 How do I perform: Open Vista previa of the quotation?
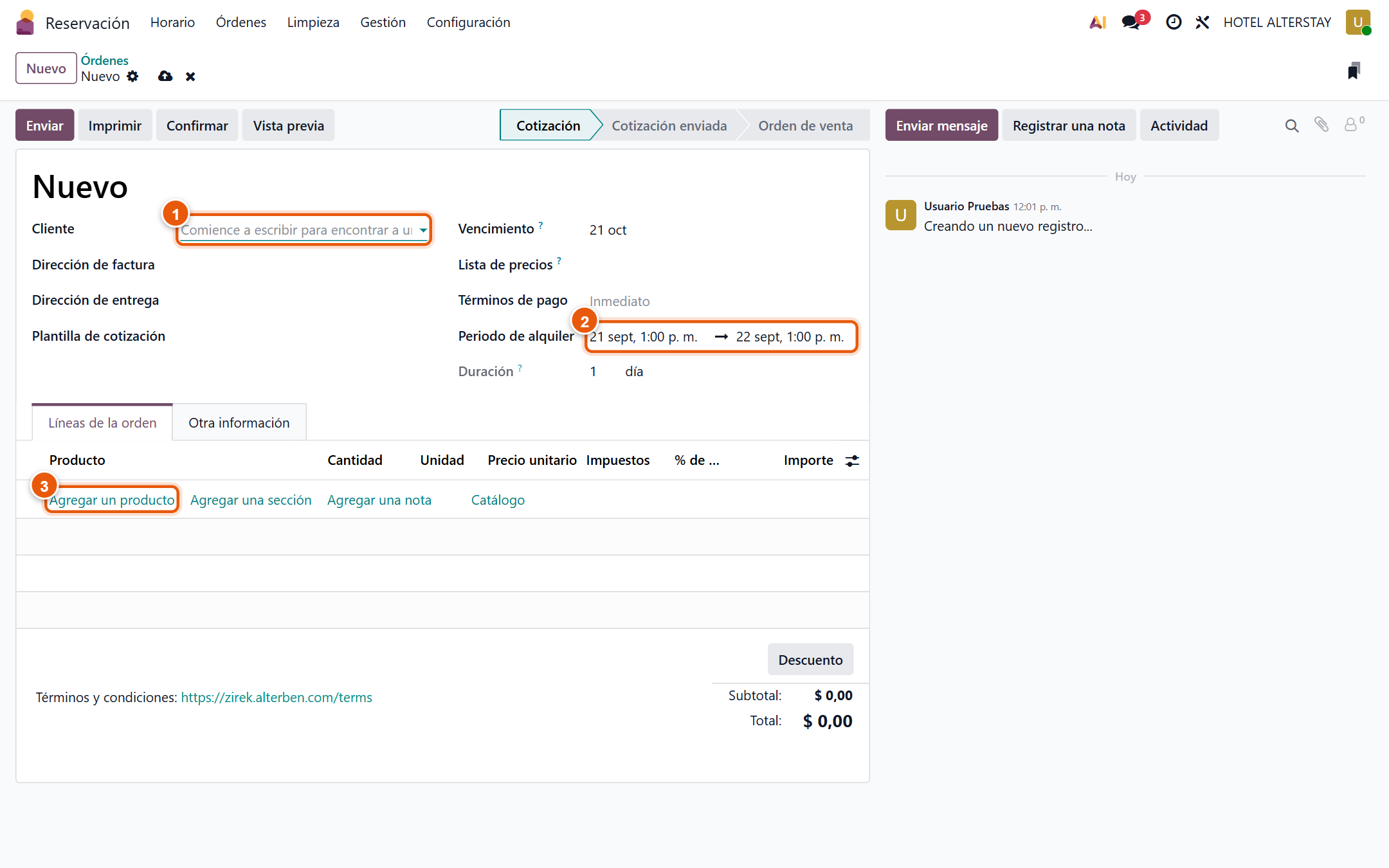pos(289,125)
